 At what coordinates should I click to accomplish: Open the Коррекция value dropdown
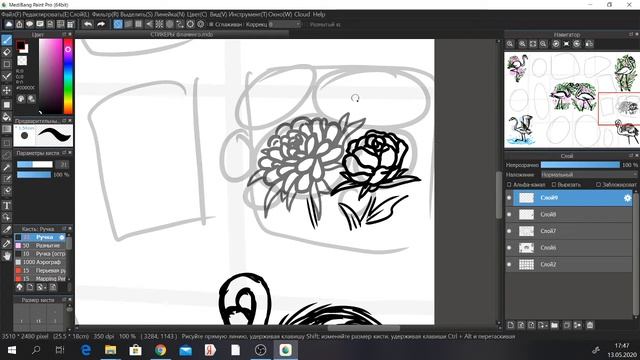pyautogui.click(x=284, y=24)
